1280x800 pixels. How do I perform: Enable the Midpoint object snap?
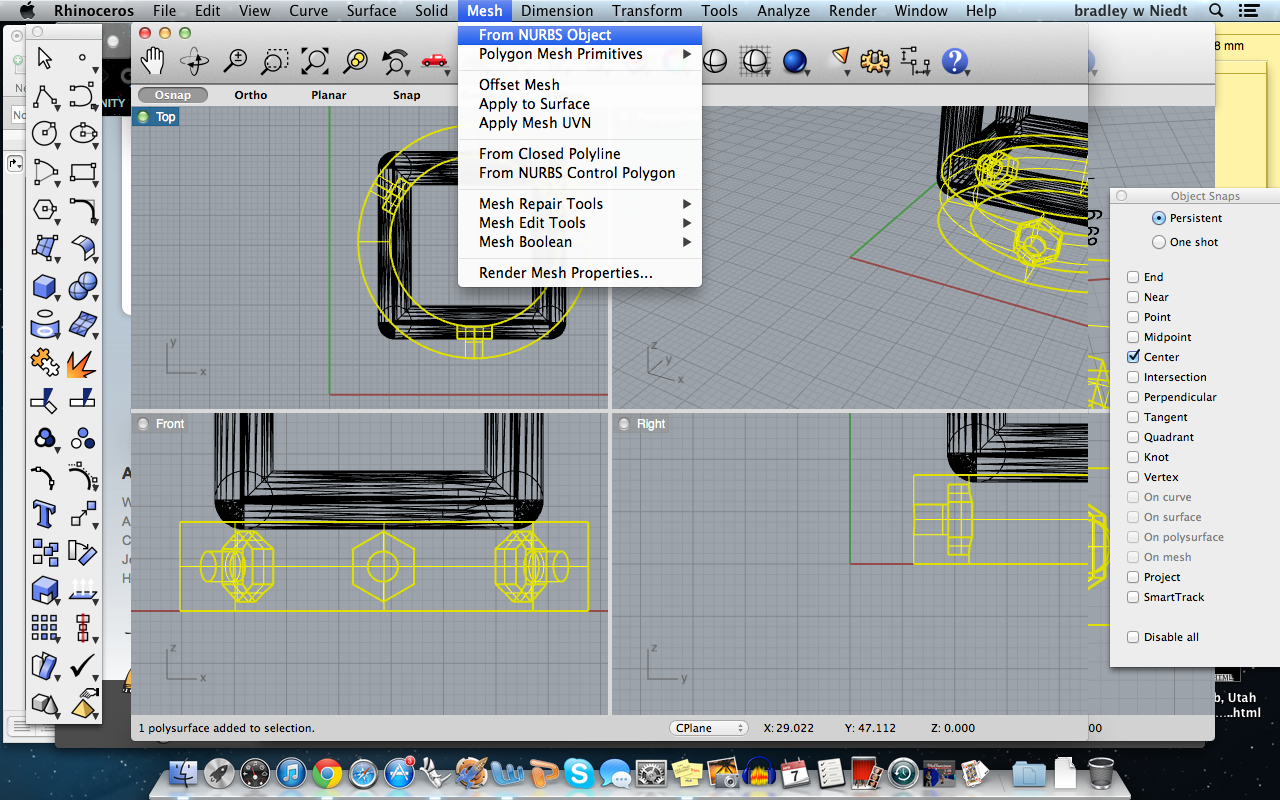[1133, 337]
